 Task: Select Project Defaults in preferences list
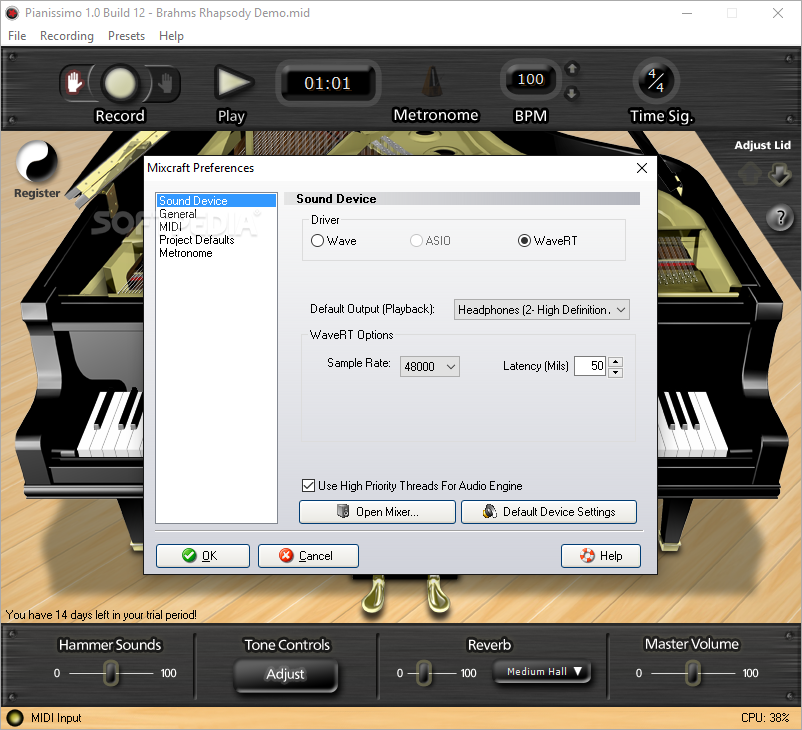(x=197, y=240)
